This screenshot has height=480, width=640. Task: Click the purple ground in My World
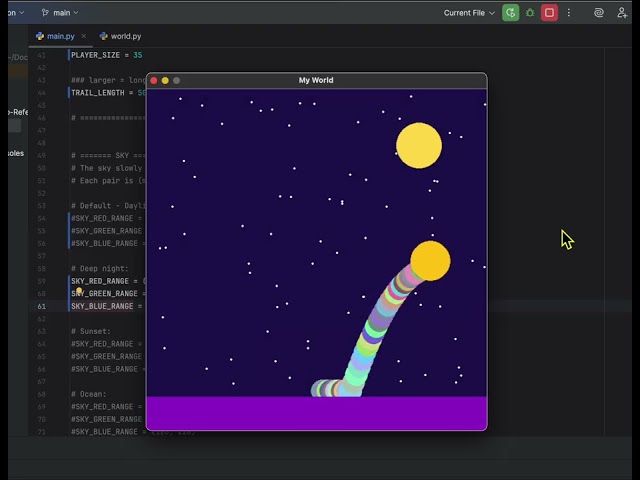coord(316,413)
